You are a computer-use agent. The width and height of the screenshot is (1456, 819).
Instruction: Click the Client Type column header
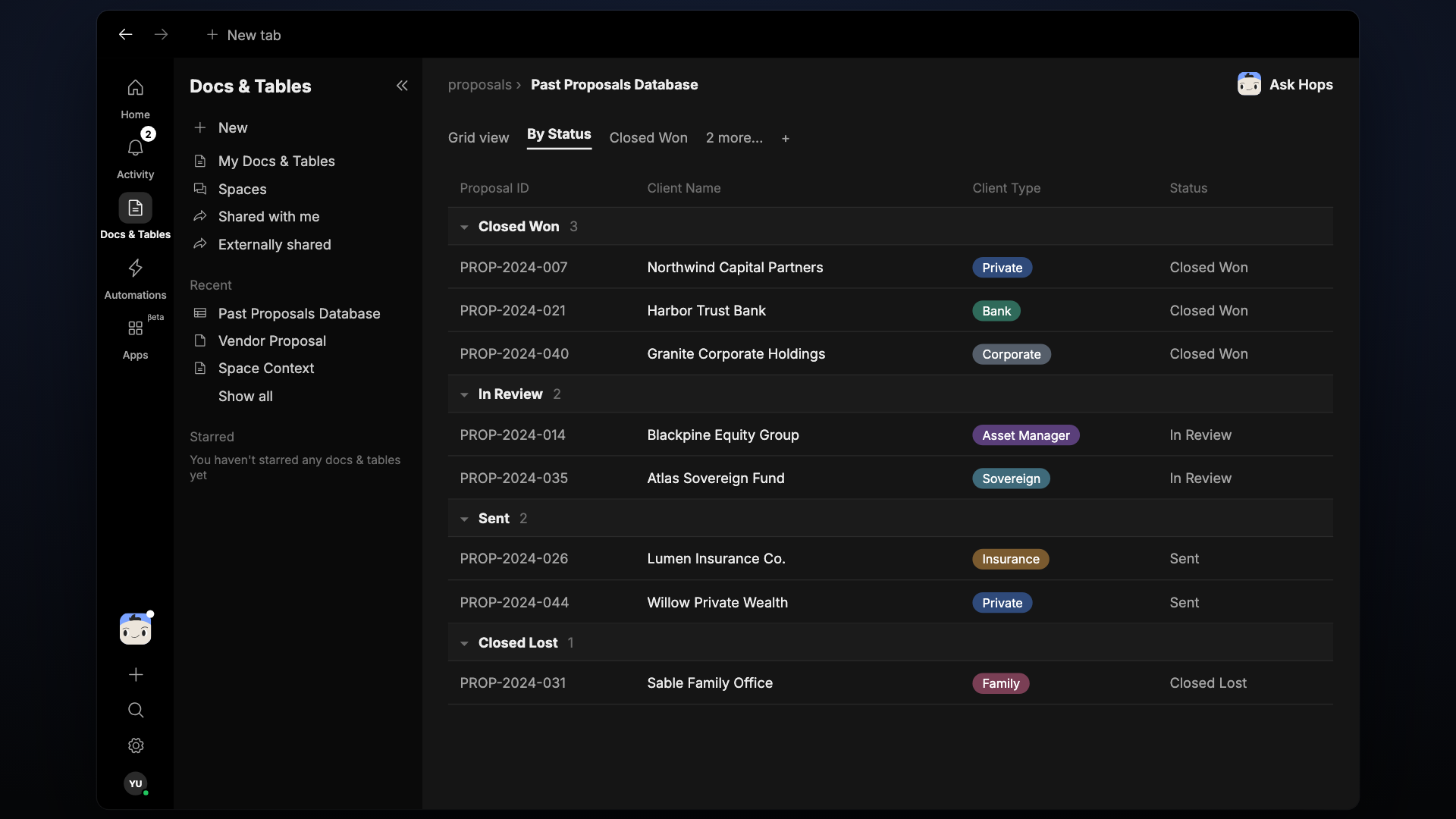1006,188
